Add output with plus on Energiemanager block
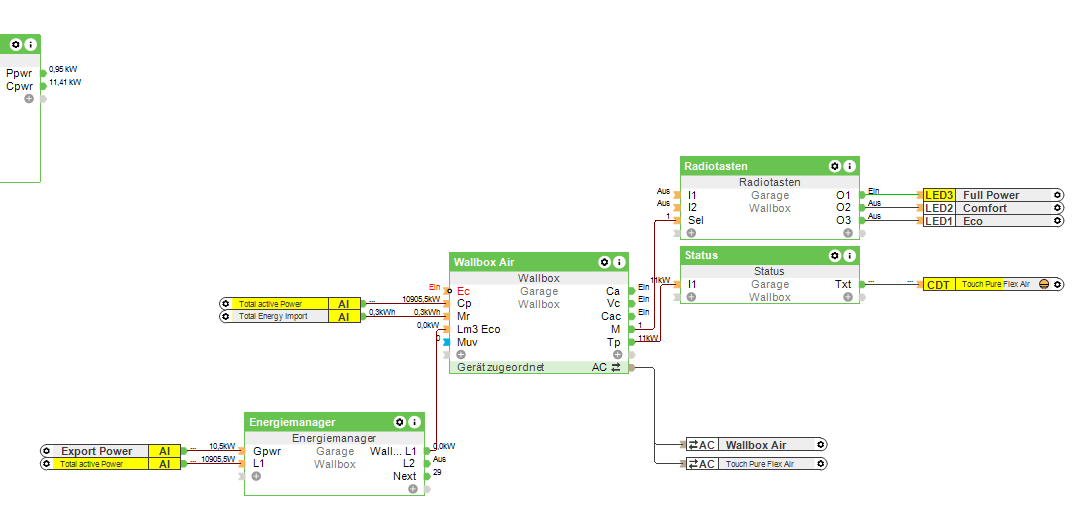Screen dimensions: 1080x510 coord(413,489)
